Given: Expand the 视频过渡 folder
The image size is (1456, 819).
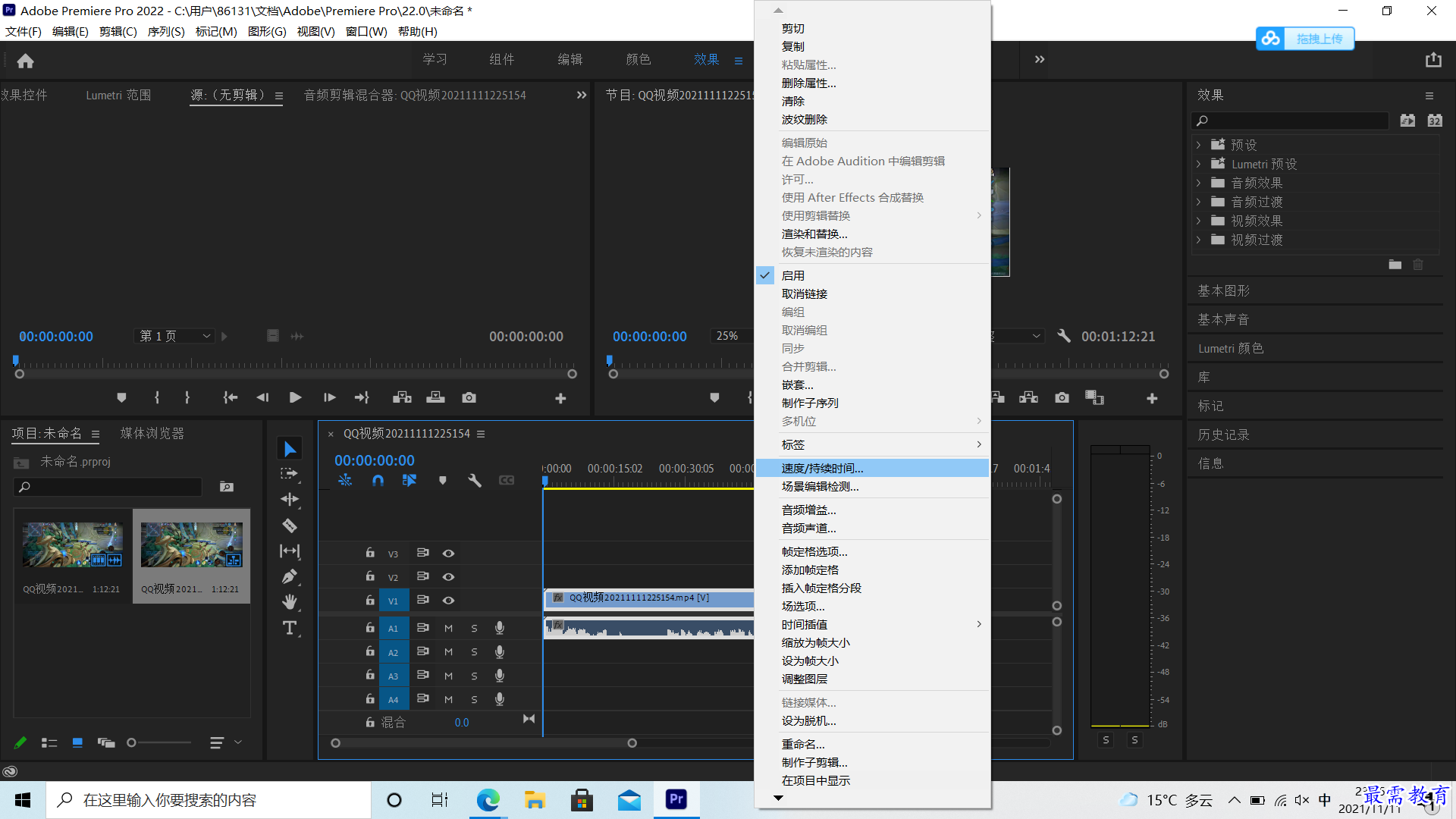Looking at the screenshot, I should [1198, 240].
